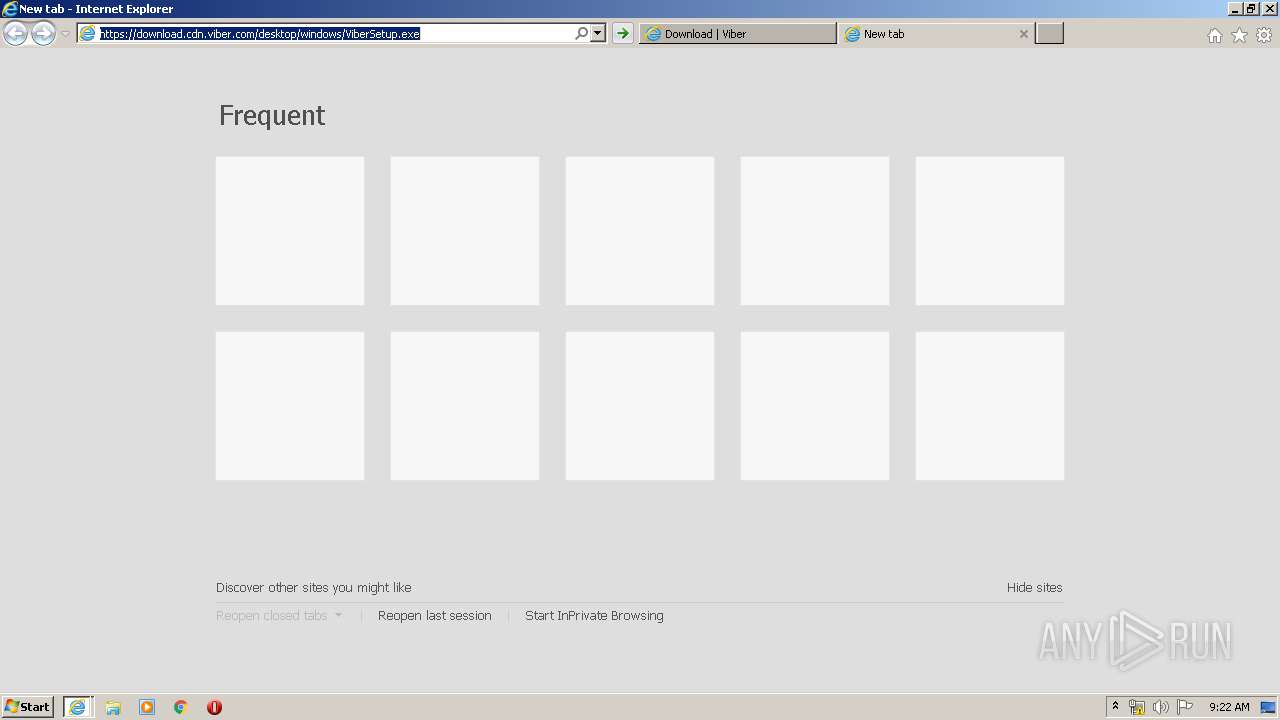Open a blank new tab button
The image size is (1280, 720).
[1049, 33]
